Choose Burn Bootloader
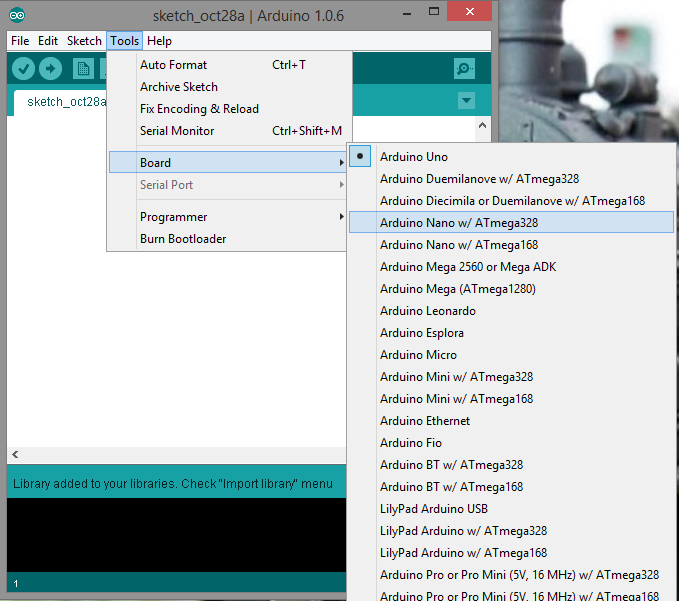 click(228, 239)
